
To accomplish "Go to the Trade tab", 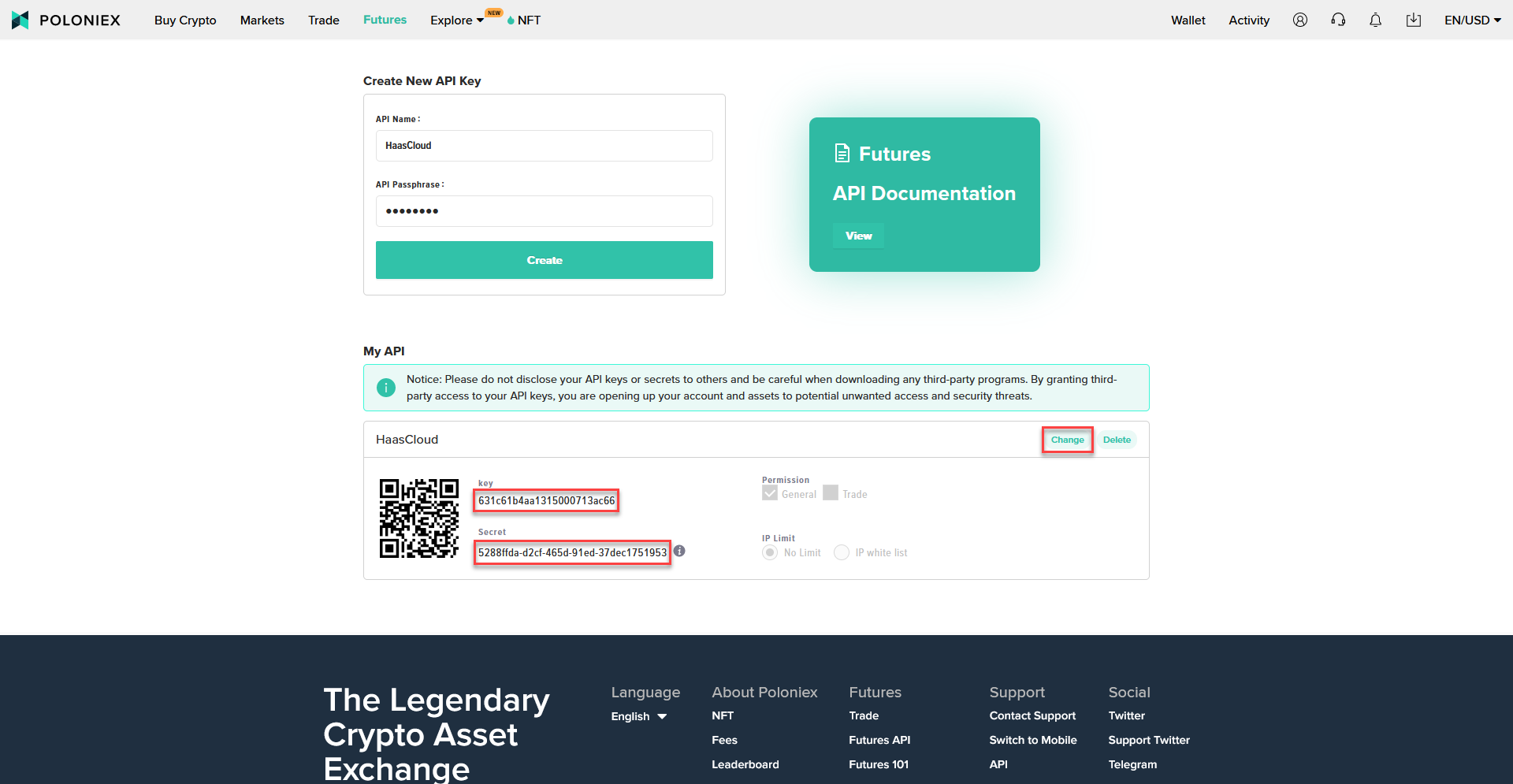I will pyautogui.click(x=323, y=20).
